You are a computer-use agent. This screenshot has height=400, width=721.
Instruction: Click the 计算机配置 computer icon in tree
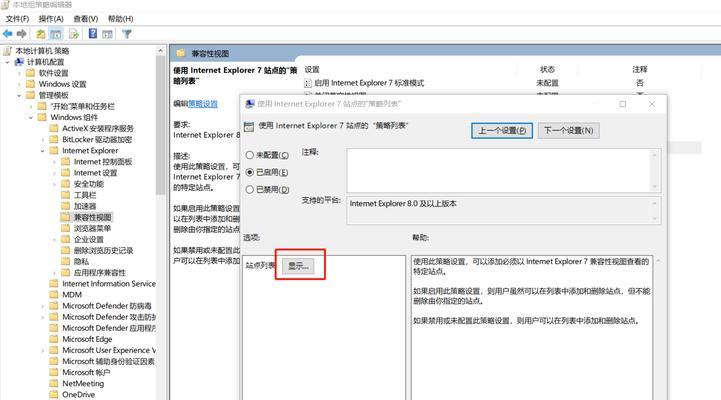(x=19, y=62)
